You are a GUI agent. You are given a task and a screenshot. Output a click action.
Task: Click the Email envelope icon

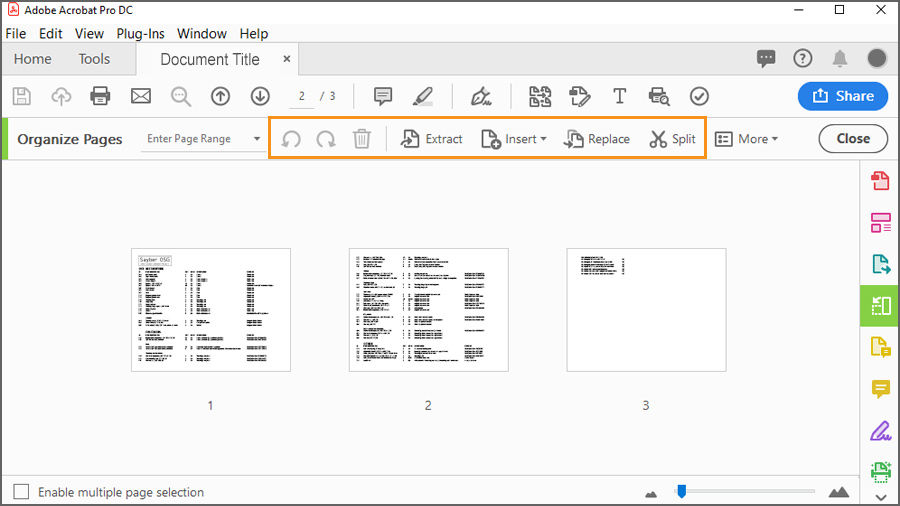click(x=141, y=96)
